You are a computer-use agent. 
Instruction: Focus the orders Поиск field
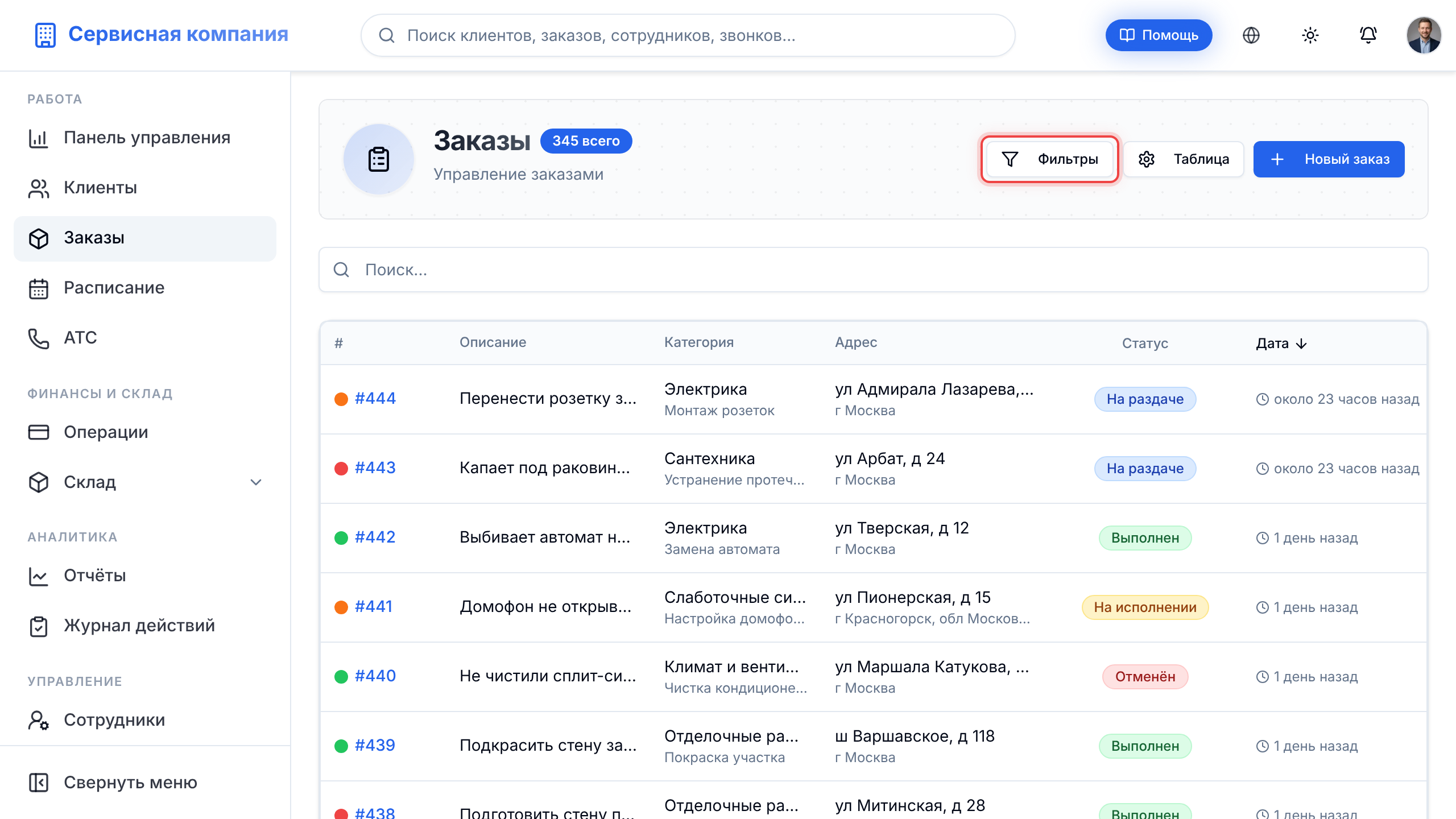[874, 270]
